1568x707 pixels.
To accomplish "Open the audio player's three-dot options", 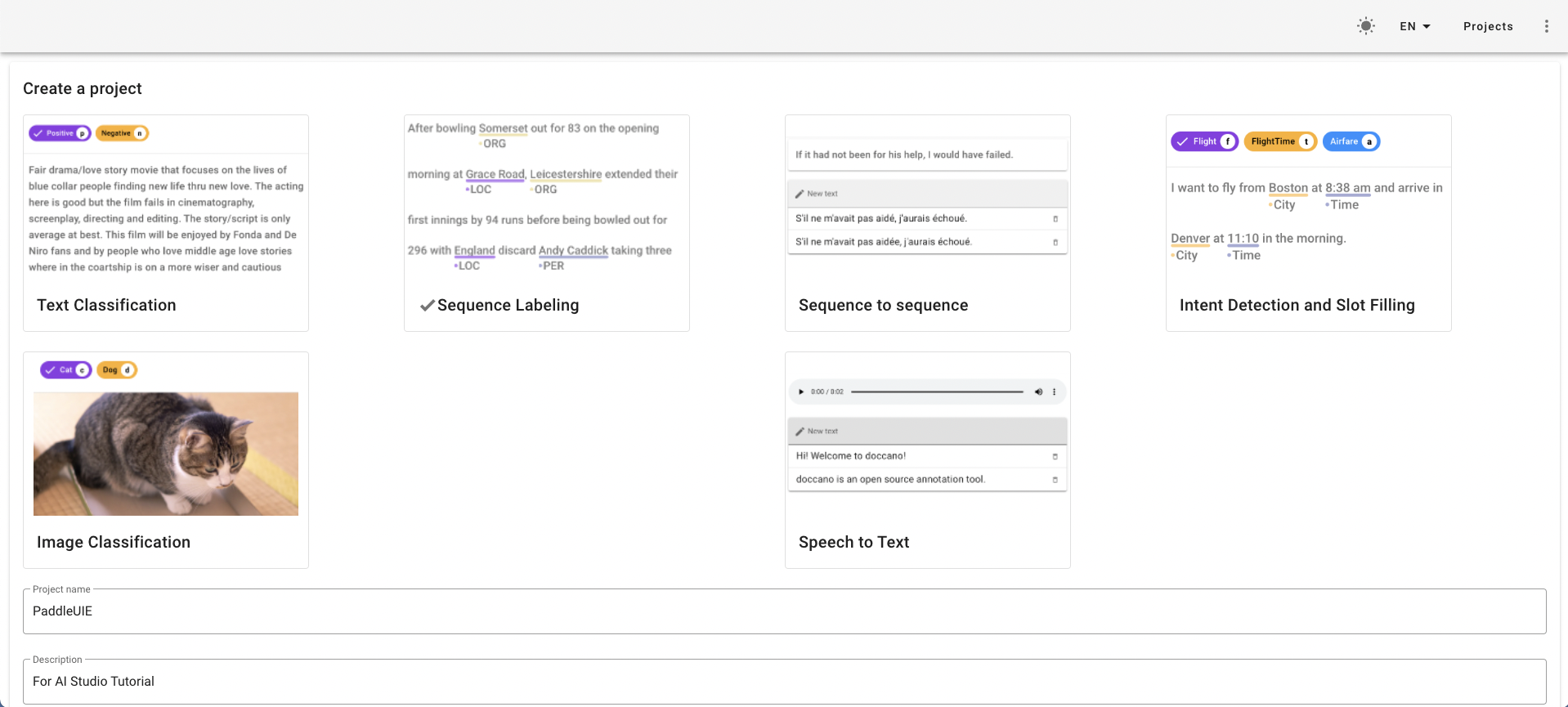I will [x=1055, y=392].
